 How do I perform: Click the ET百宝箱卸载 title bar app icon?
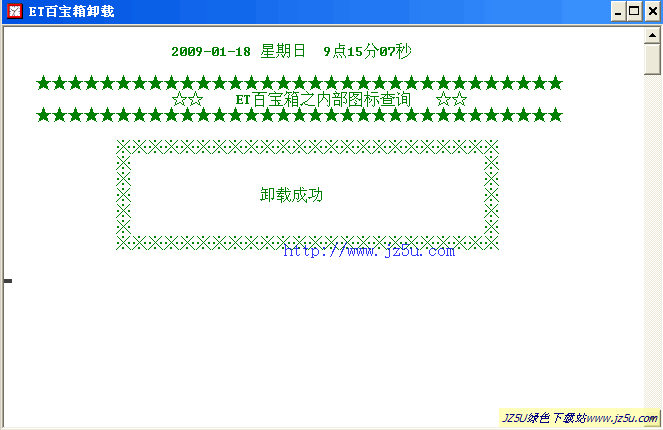click(x=15, y=11)
